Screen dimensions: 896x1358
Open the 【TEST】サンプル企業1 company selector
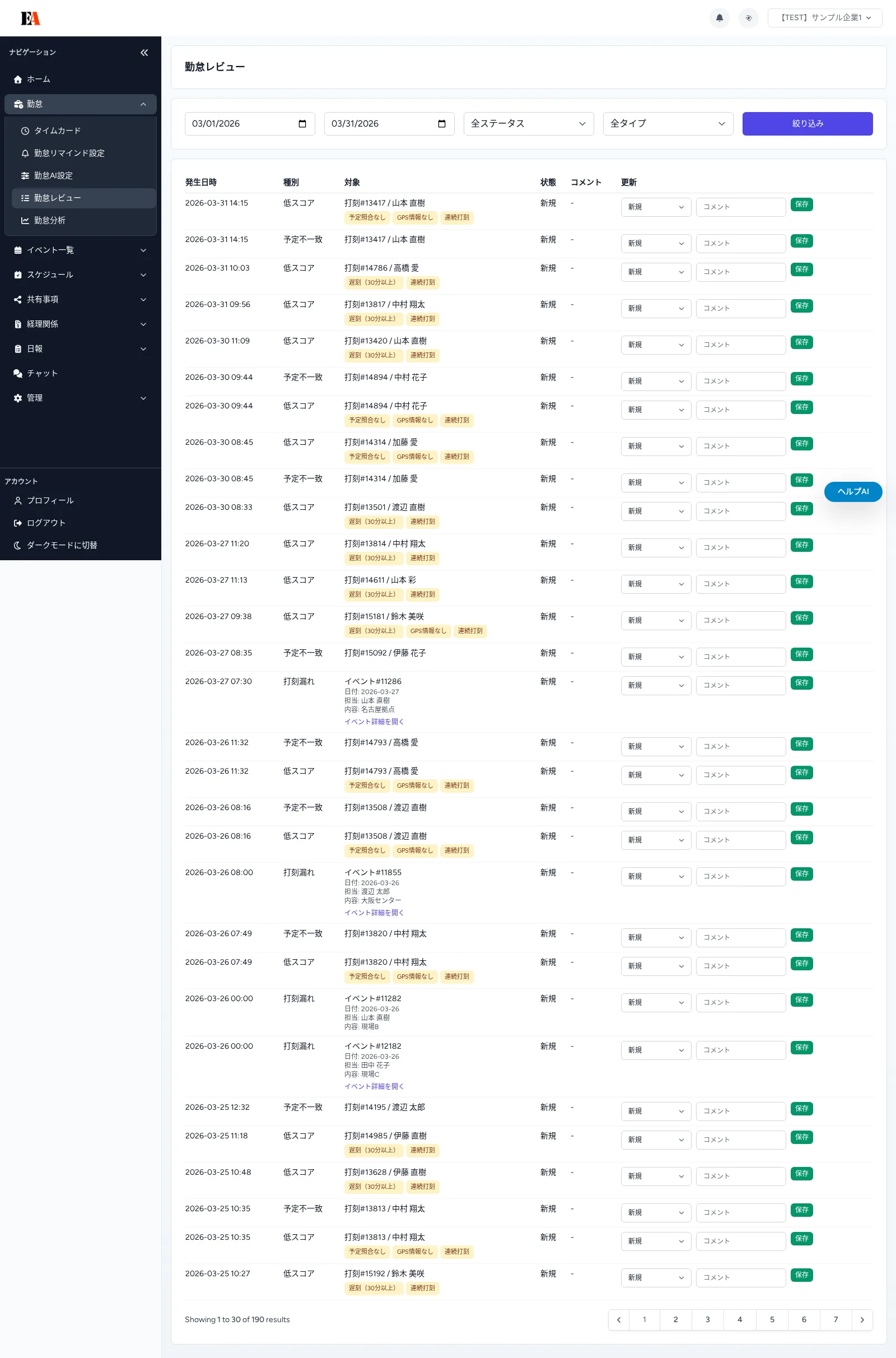pos(824,18)
